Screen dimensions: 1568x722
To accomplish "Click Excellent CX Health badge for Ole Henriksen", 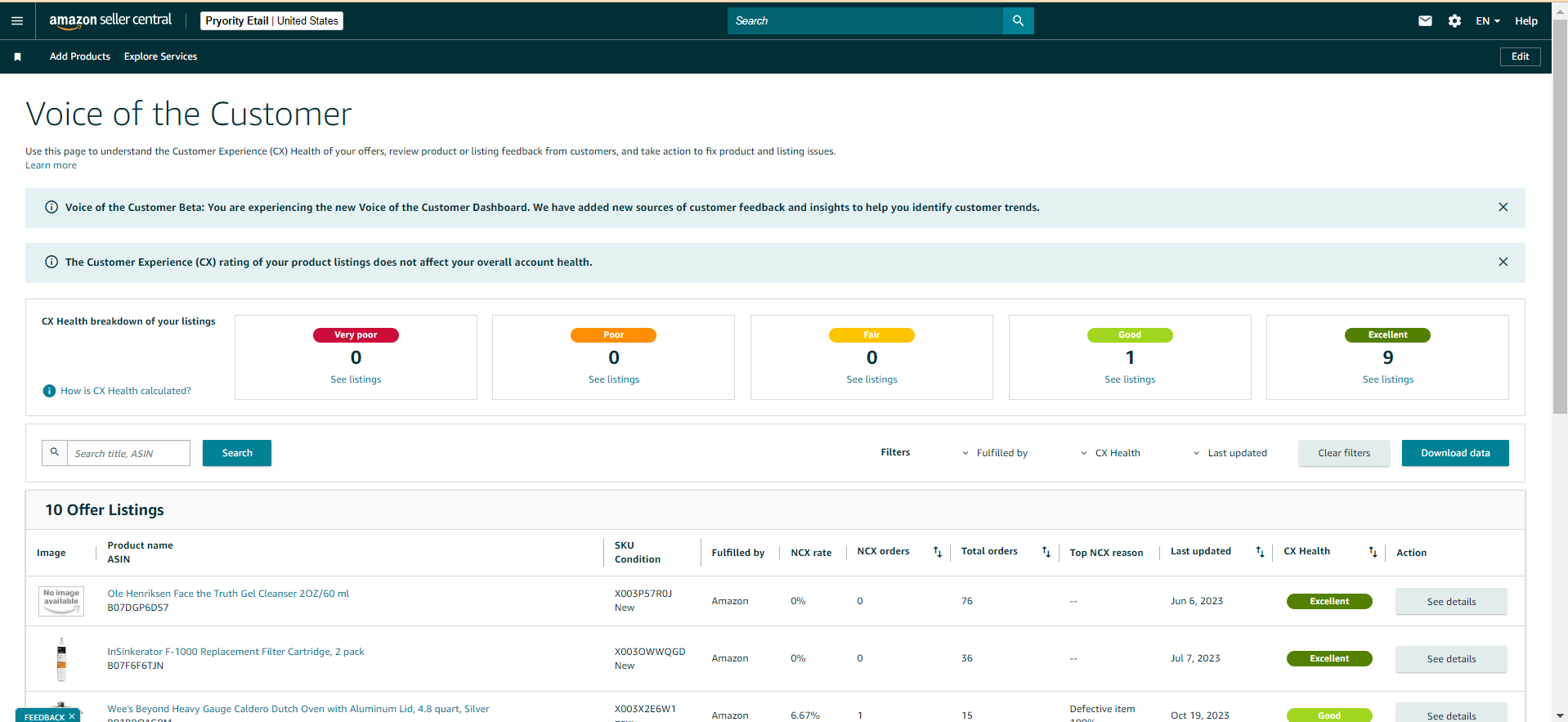I will [1329, 602].
